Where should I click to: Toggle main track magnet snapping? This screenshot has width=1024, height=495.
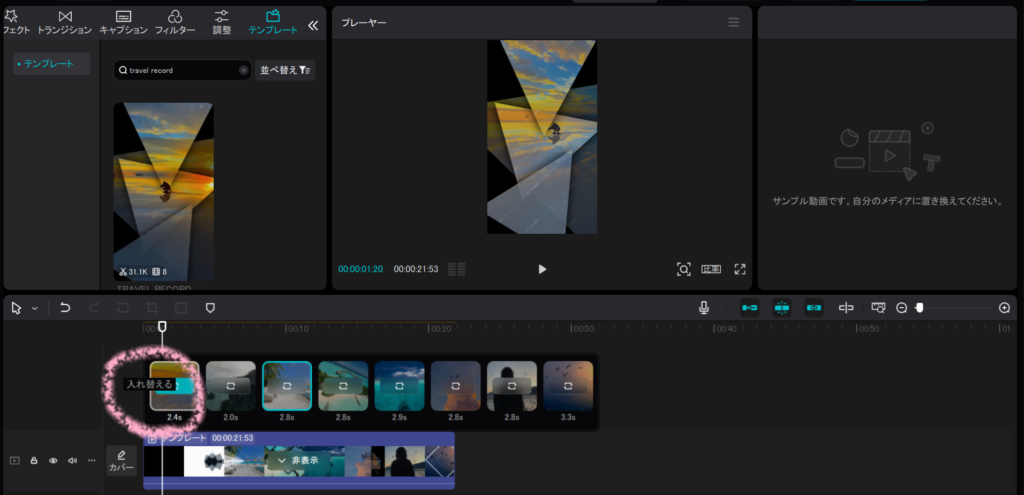(750, 308)
